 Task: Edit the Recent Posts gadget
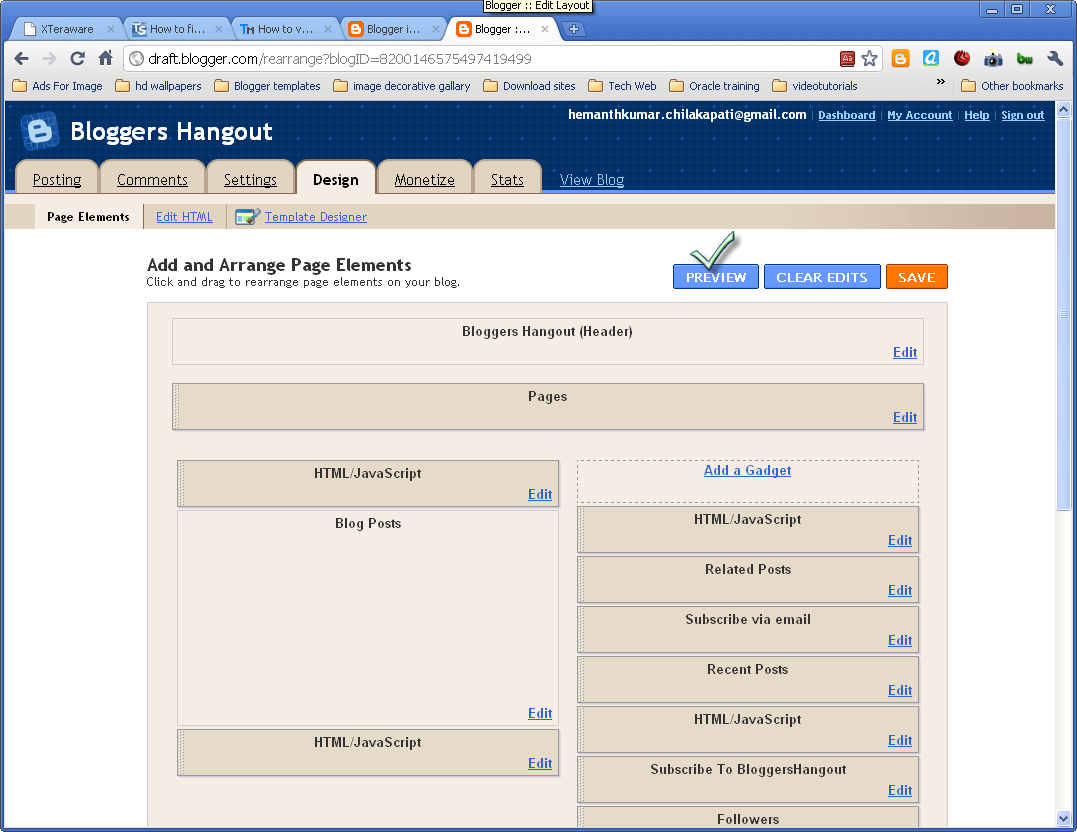[x=900, y=690]
